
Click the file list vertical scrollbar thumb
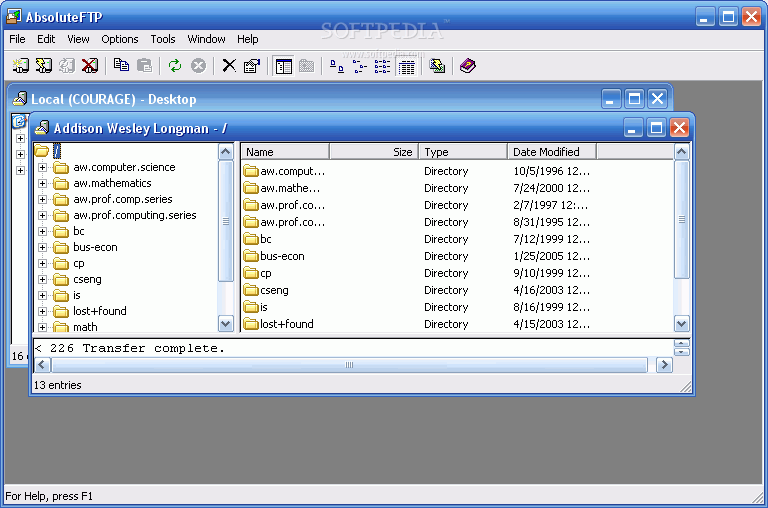click(681, 219)
